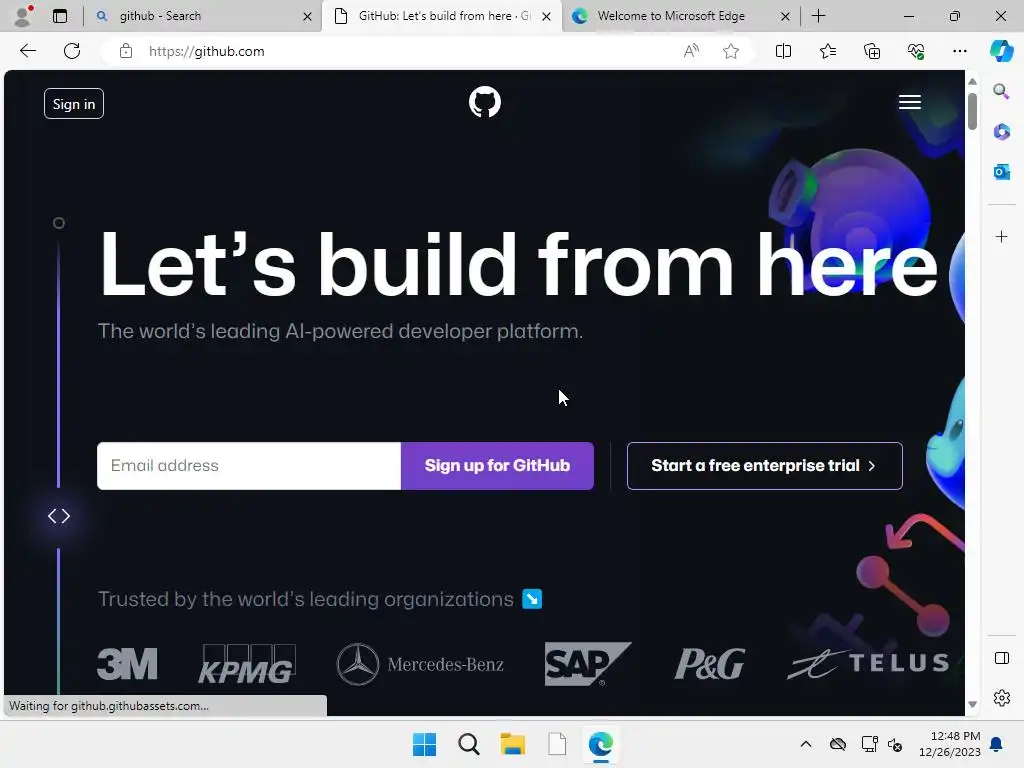The height and width of the screenshot is (768, 1024).
Task: Click the muted volume tray icon
Action: (x=895, y=744)
